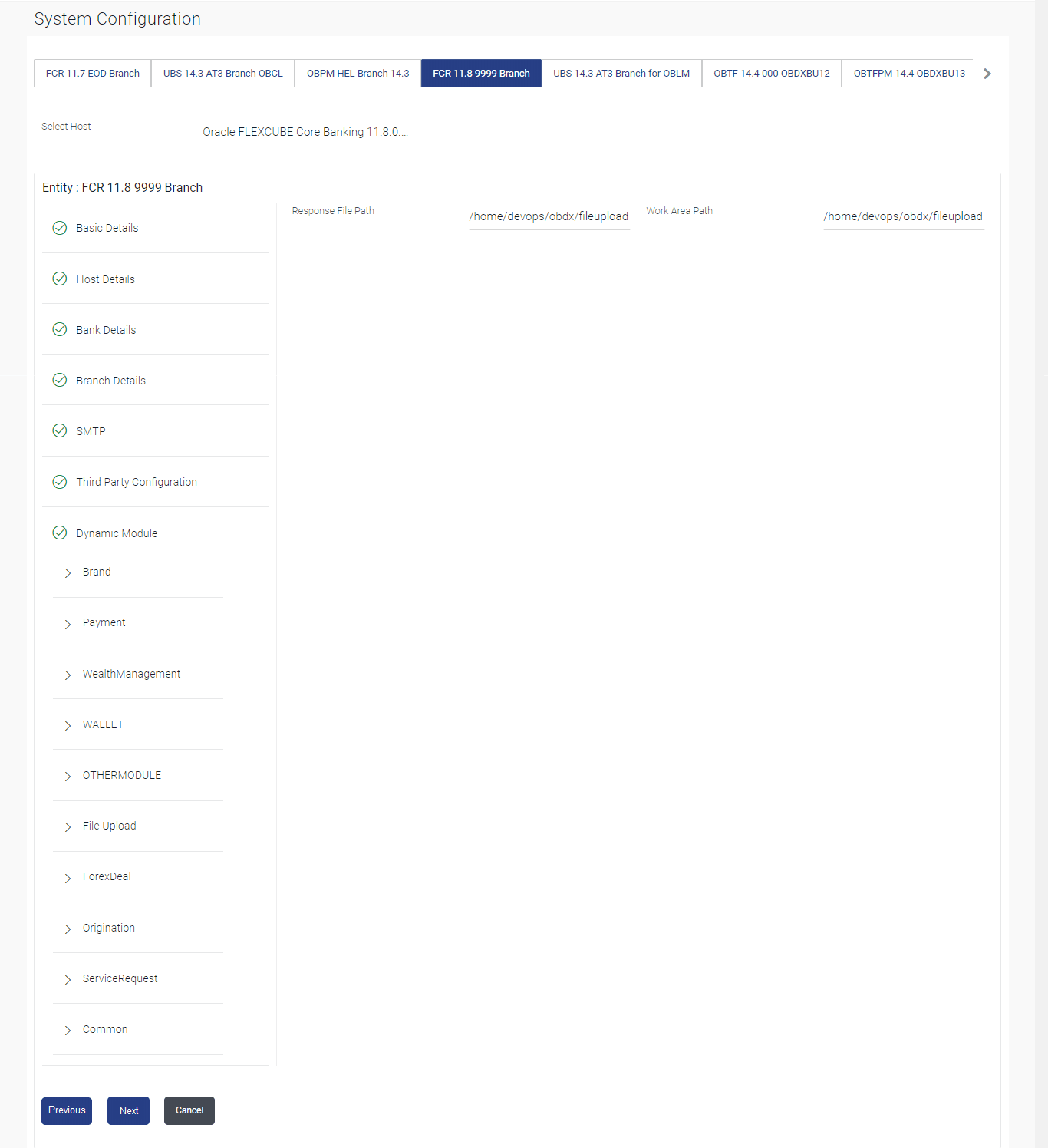Screen dimensions: 1048x1148
Task: Switch to FCR 11.7 EOD Branch tab
Action: click(93, 74)
